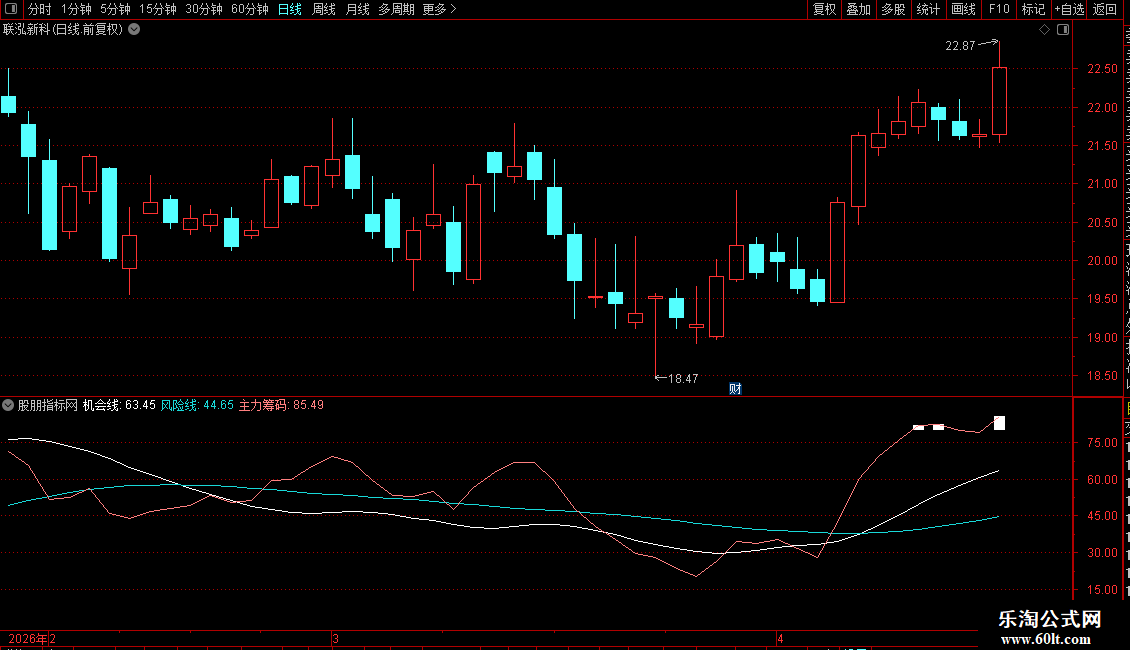Click the 18.47 low price label

pos(683,379)
